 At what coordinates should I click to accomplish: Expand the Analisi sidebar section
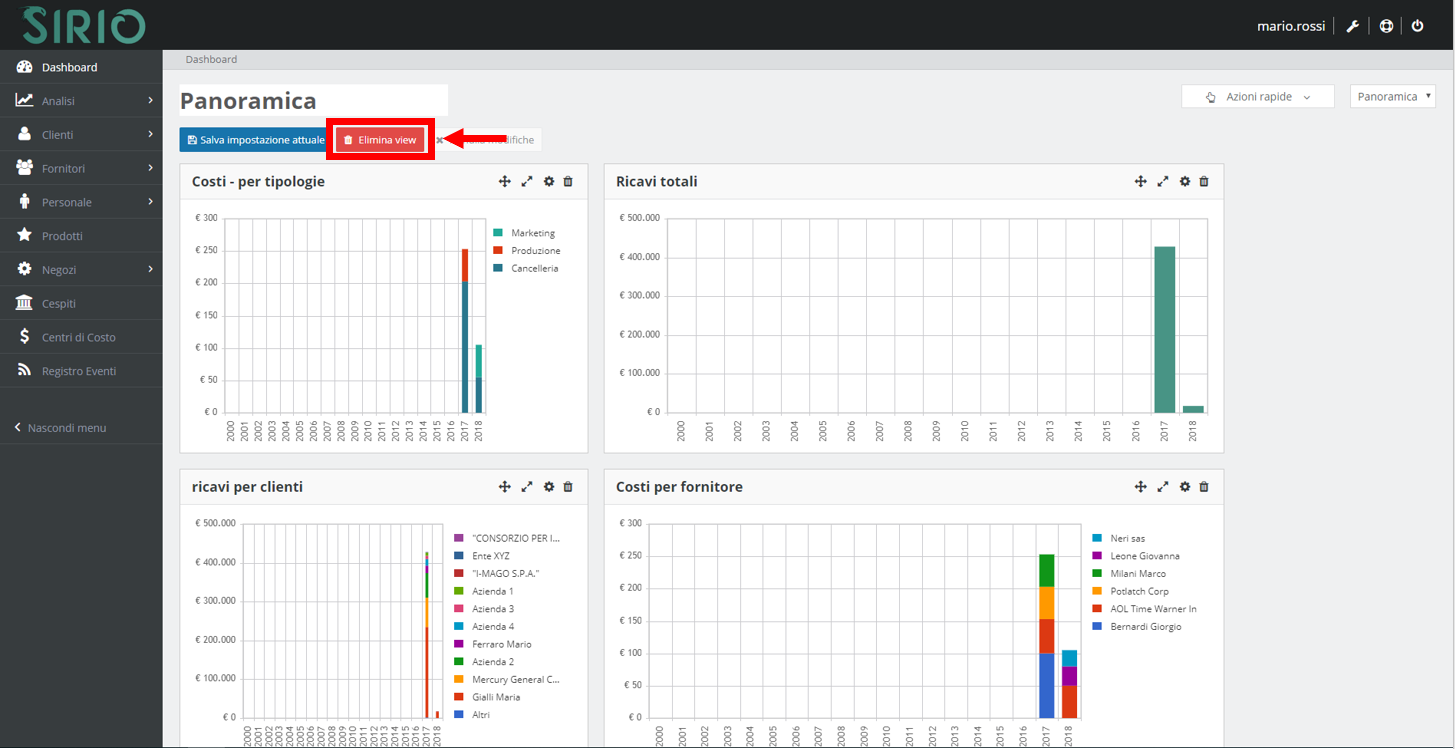click(x=80, y=100)
